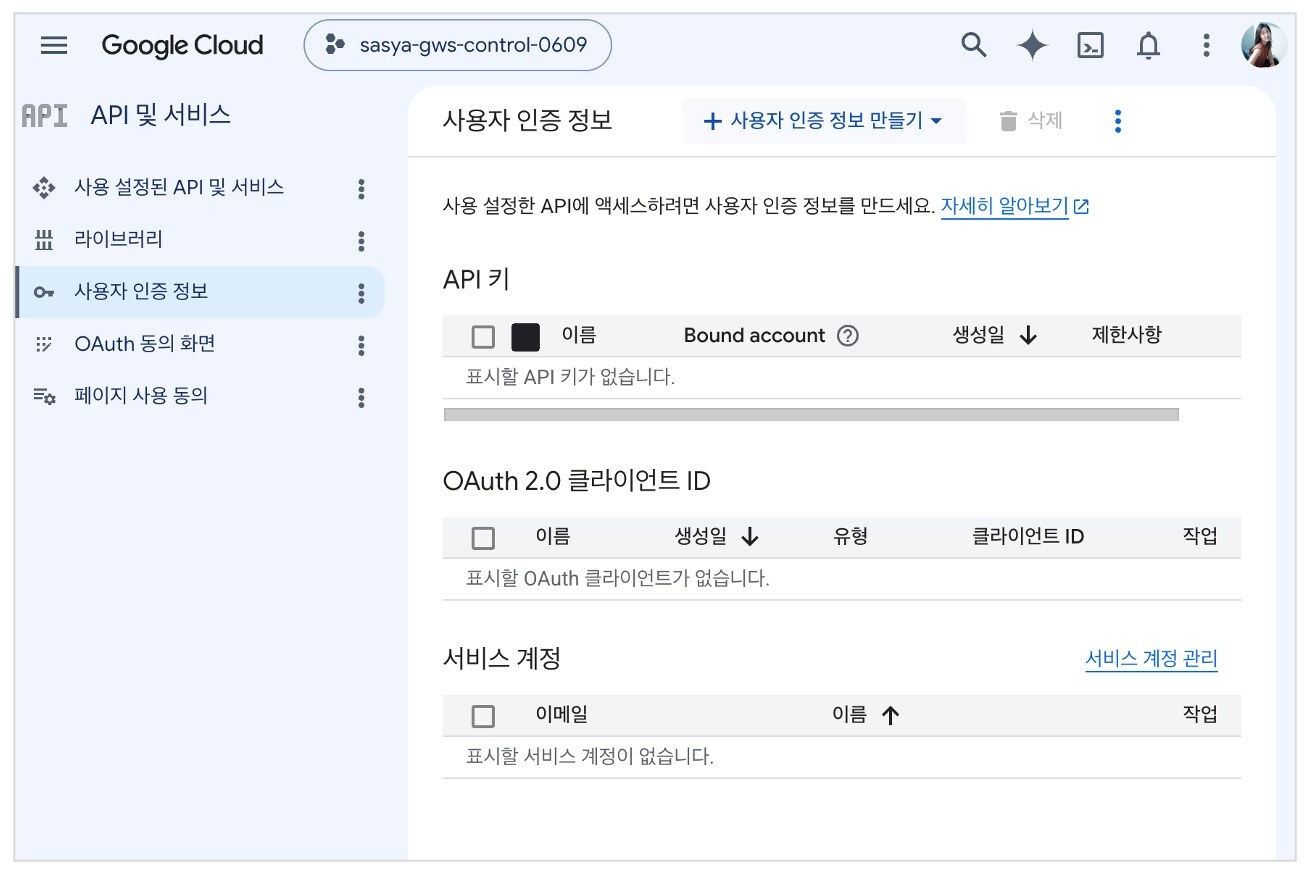
Task: Click the 사용자 인증 정보 page title
Action: [x=527, y=121]
